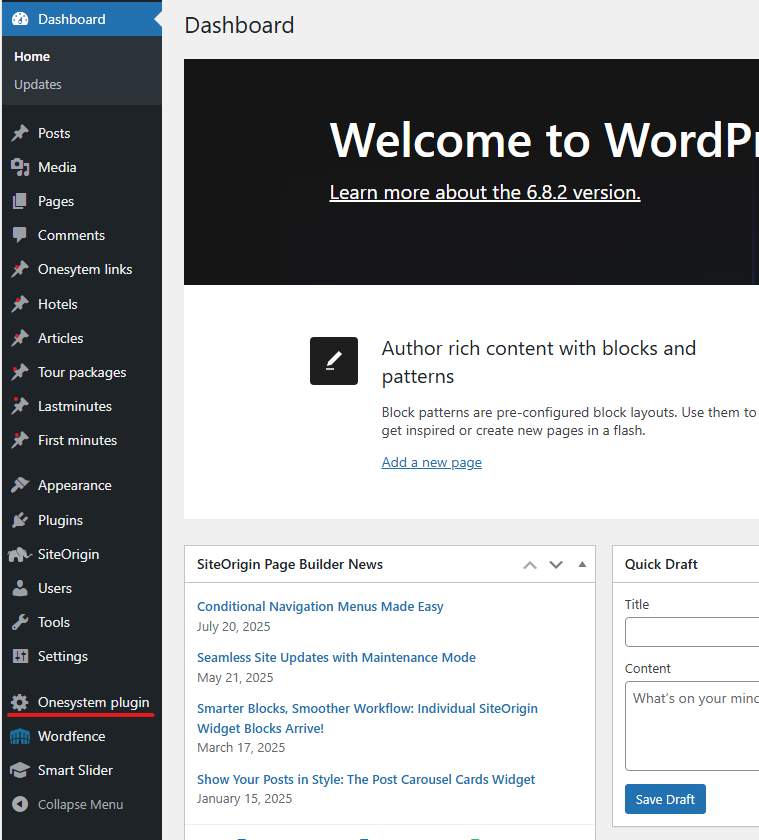Open First minutes menu

[82, 440]
